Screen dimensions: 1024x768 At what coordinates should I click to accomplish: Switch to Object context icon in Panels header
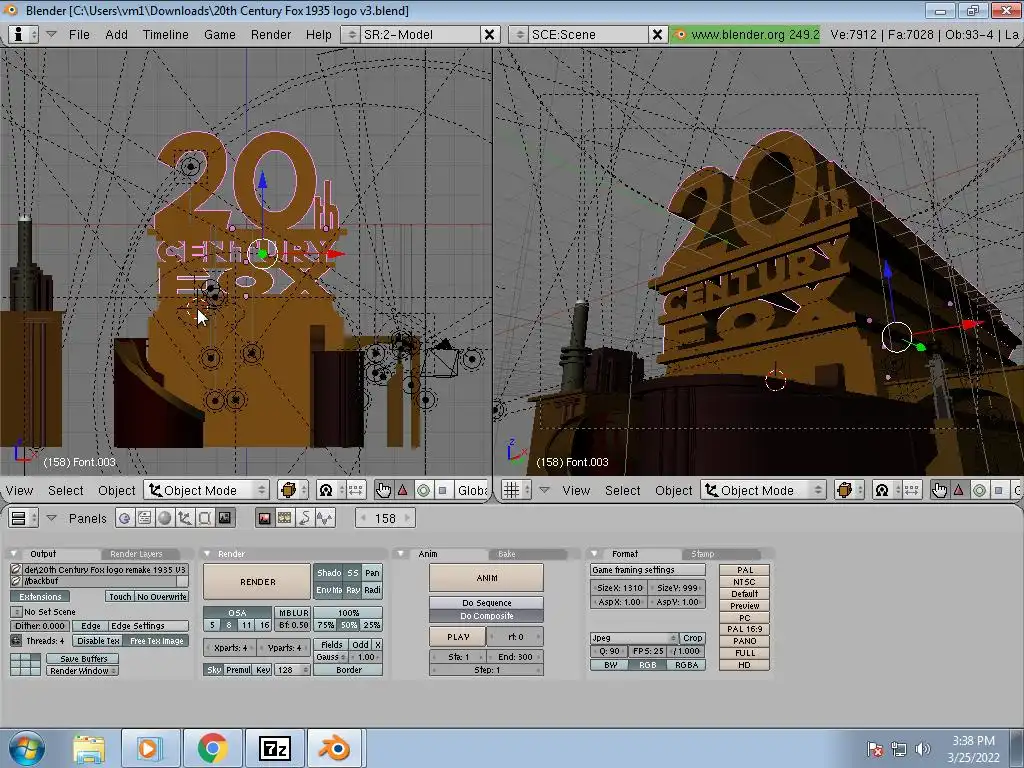point(185,519)
